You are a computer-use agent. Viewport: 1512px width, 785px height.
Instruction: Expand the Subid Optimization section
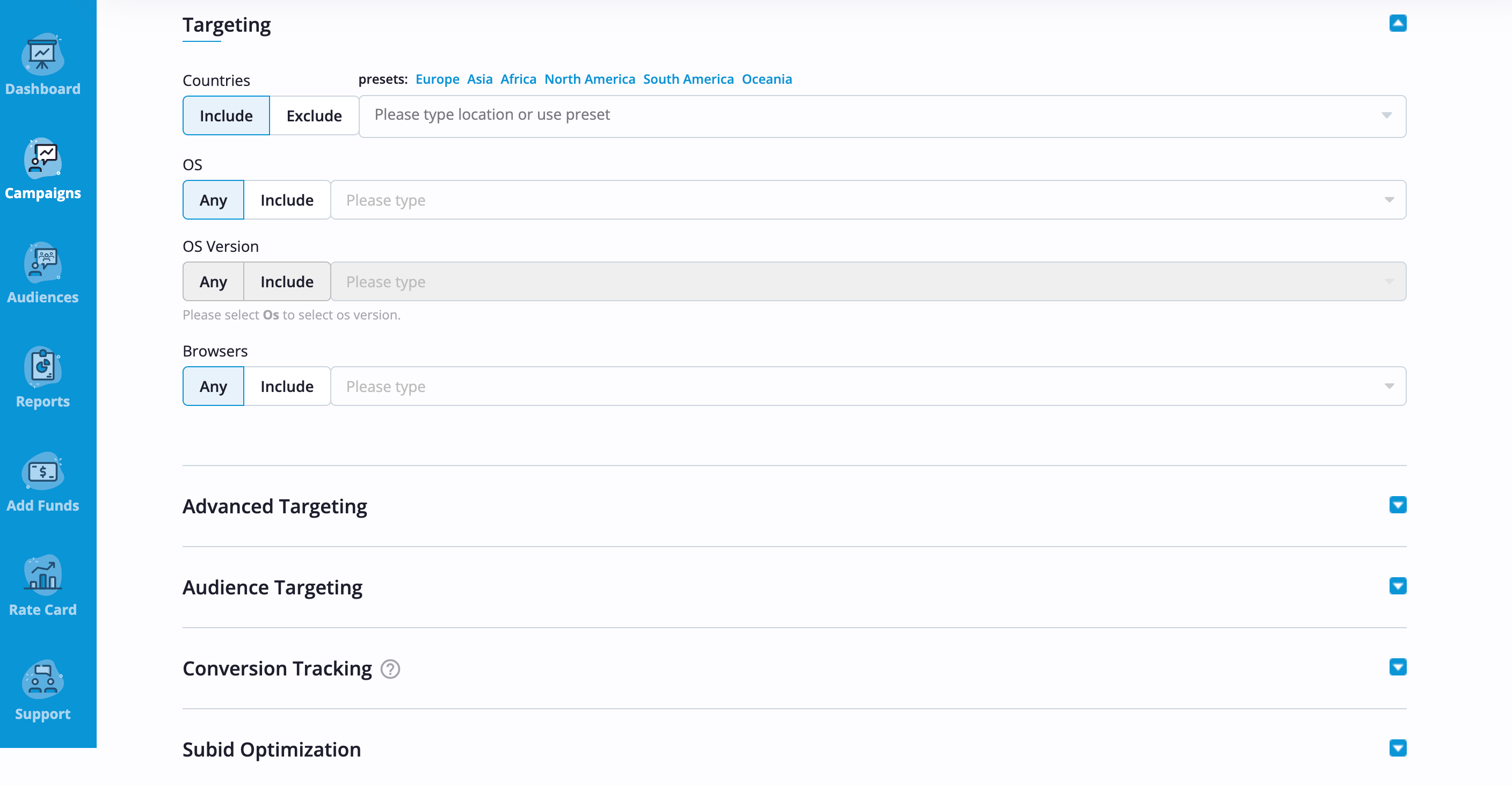pyautogui.click(x=1398, y=748)
